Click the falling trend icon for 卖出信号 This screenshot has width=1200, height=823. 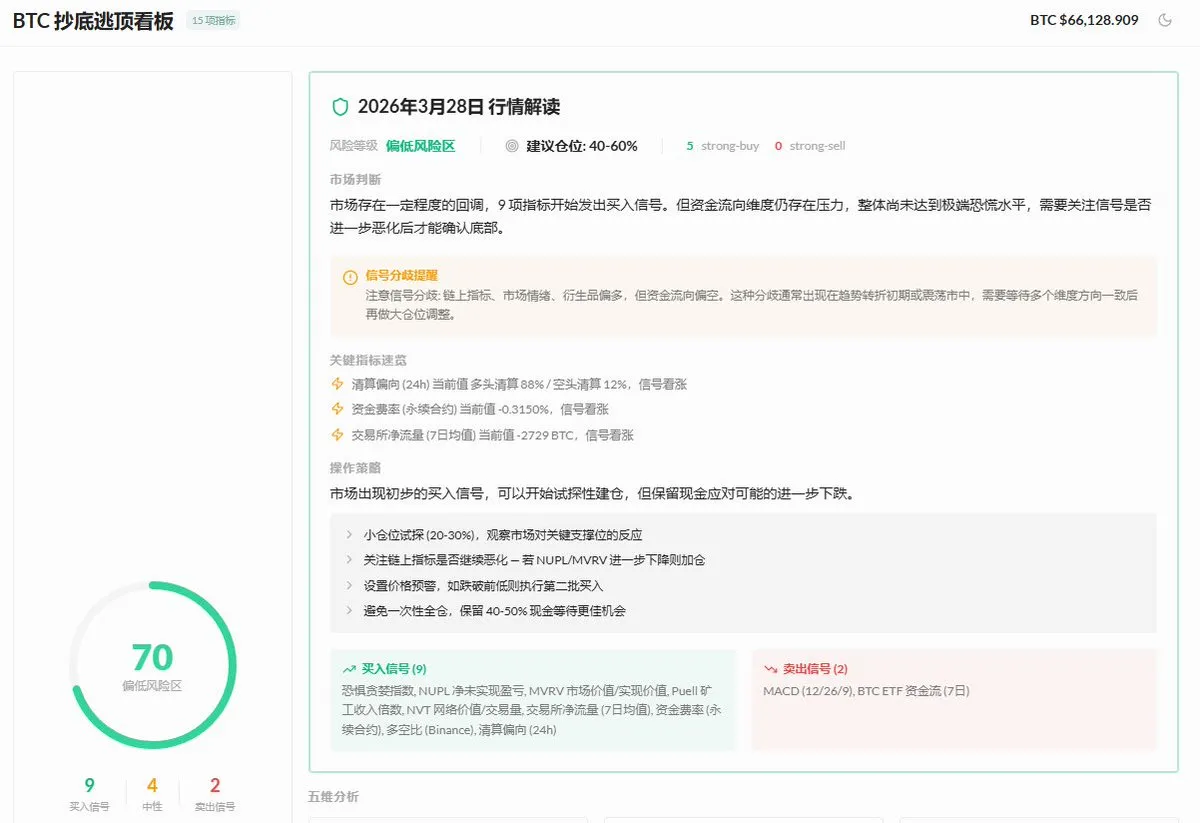770,669
